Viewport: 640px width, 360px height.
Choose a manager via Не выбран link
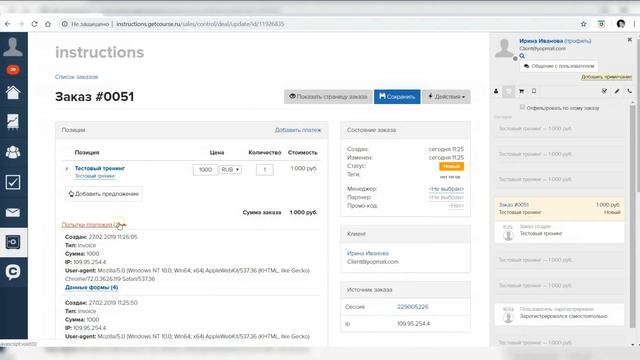[446, 189]
